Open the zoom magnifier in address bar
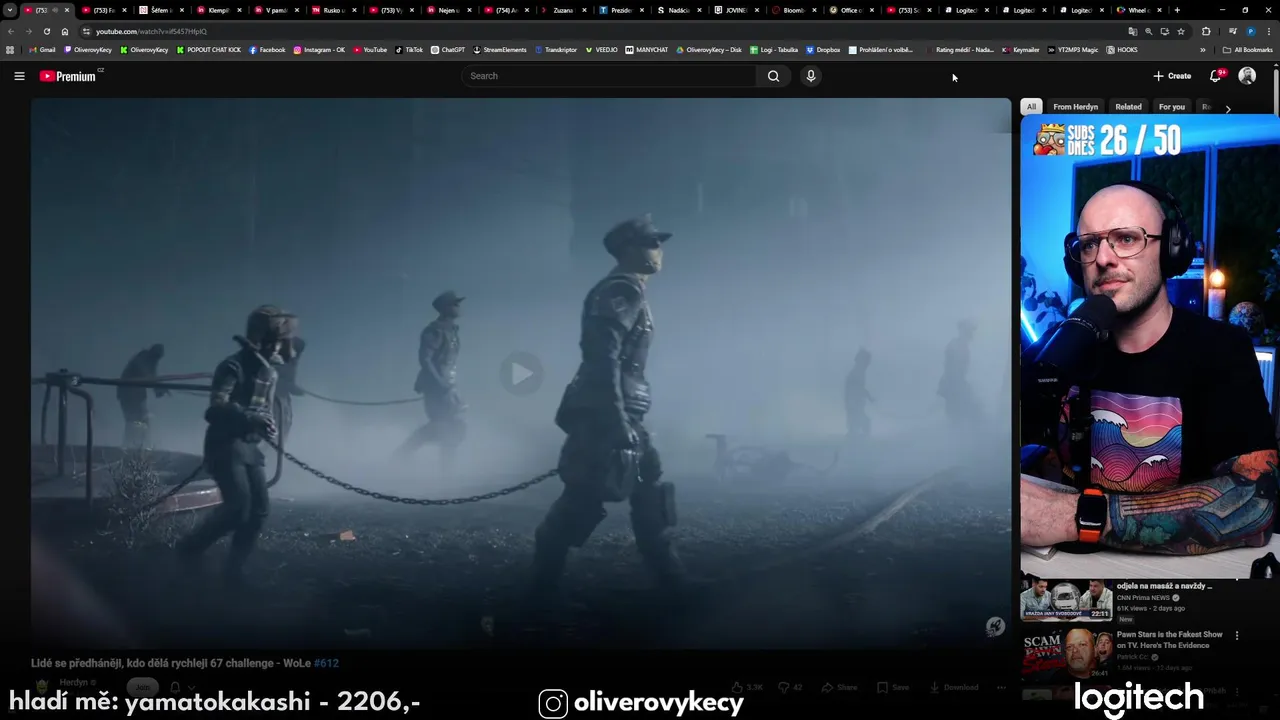This screenshot has width=1280, height=720. (1149, 31)
